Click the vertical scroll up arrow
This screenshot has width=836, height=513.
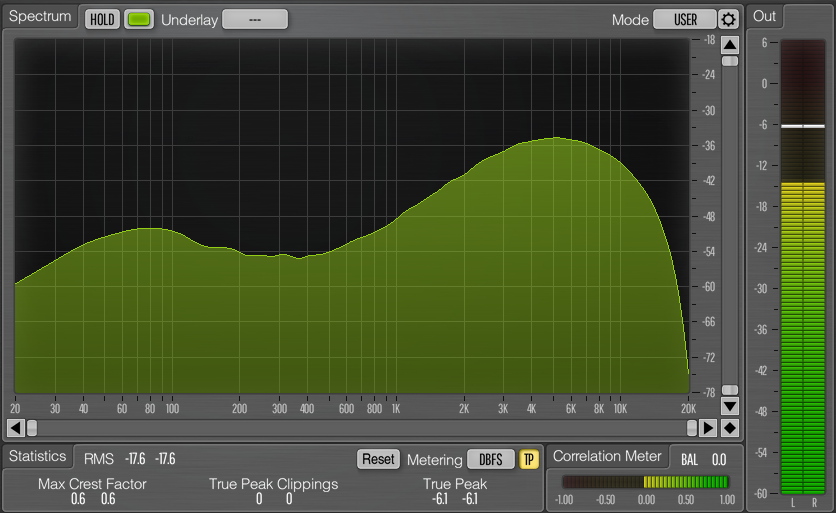click(x=730, y=45)
